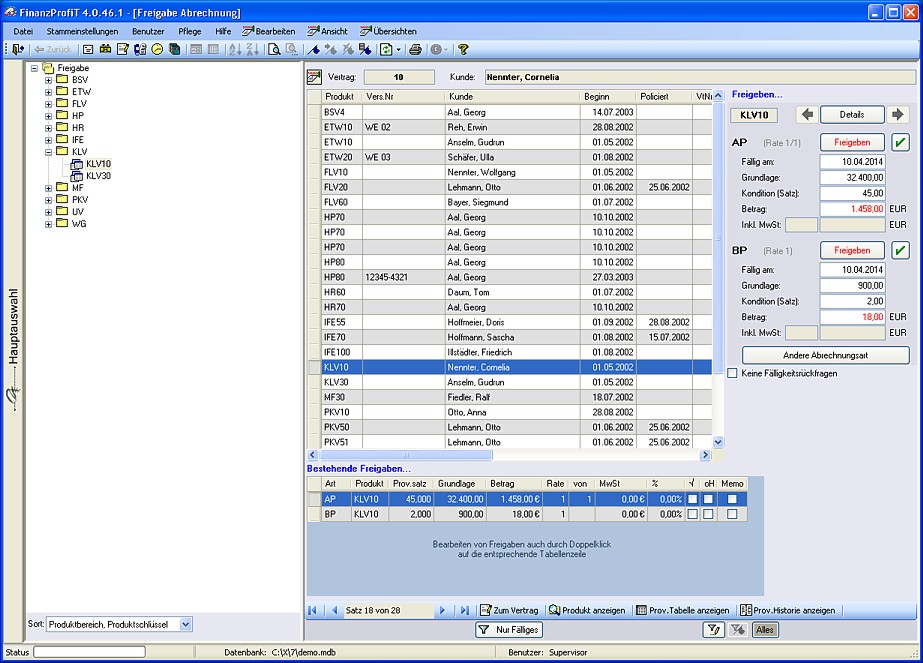Image resolution: width=923 pixels, height=663 pixels.
Task: Click the green refresh icon in the toolbar
Action: tap(386, 49)
